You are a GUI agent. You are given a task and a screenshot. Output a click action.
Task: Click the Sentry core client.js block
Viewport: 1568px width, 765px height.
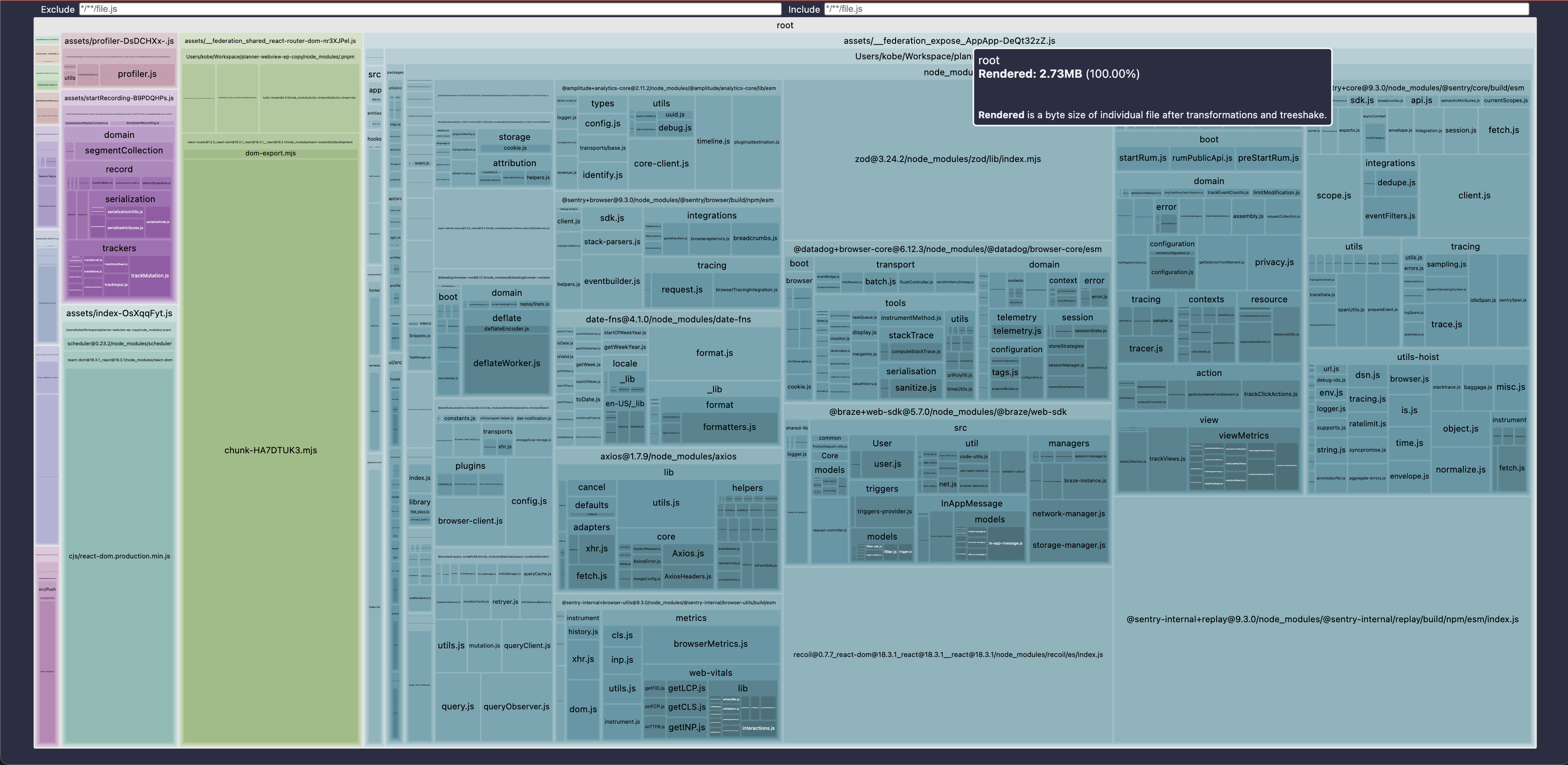(x=1474, y=196)
